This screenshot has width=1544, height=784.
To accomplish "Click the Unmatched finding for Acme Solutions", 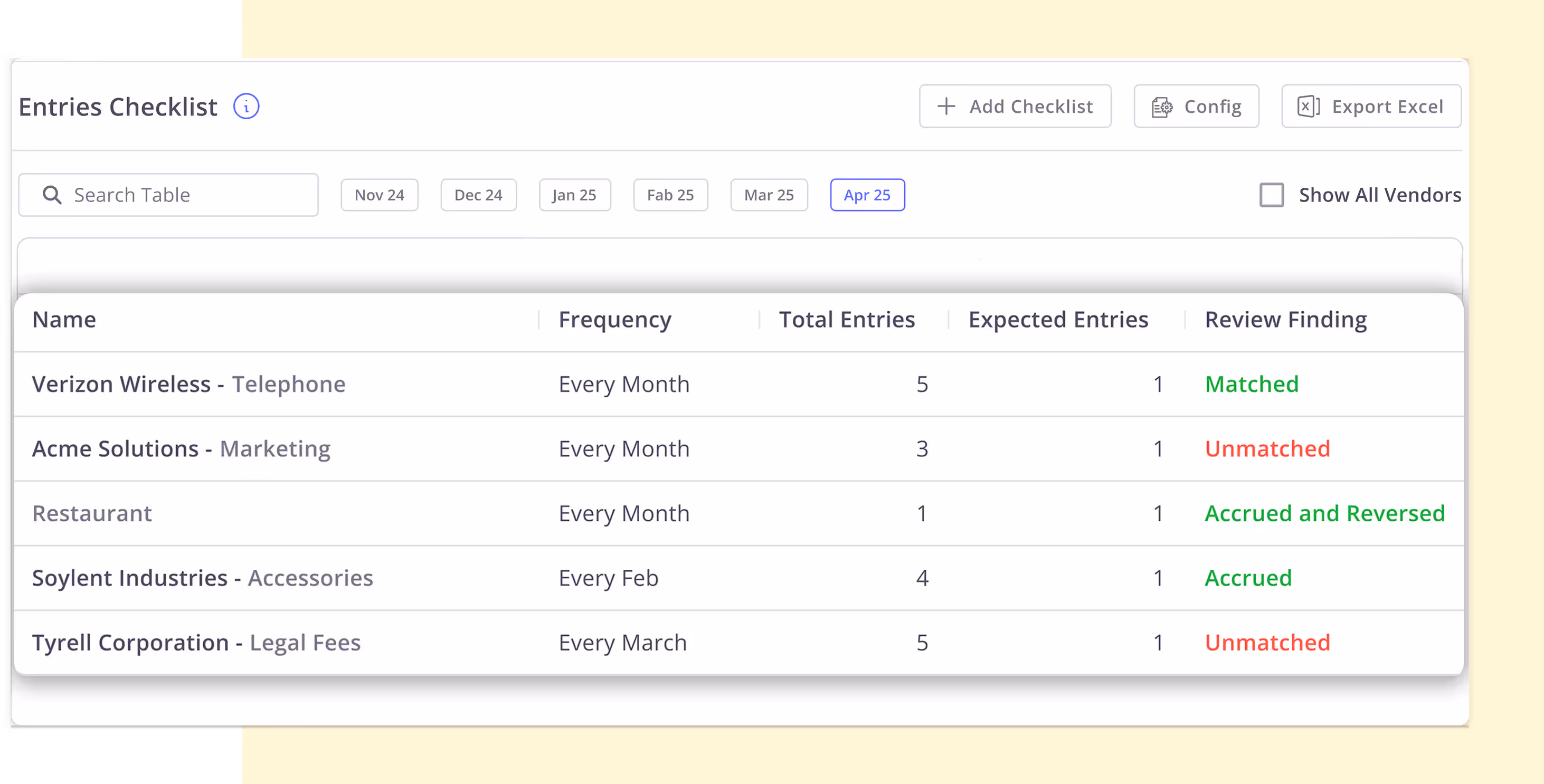I will (1268, 448).
